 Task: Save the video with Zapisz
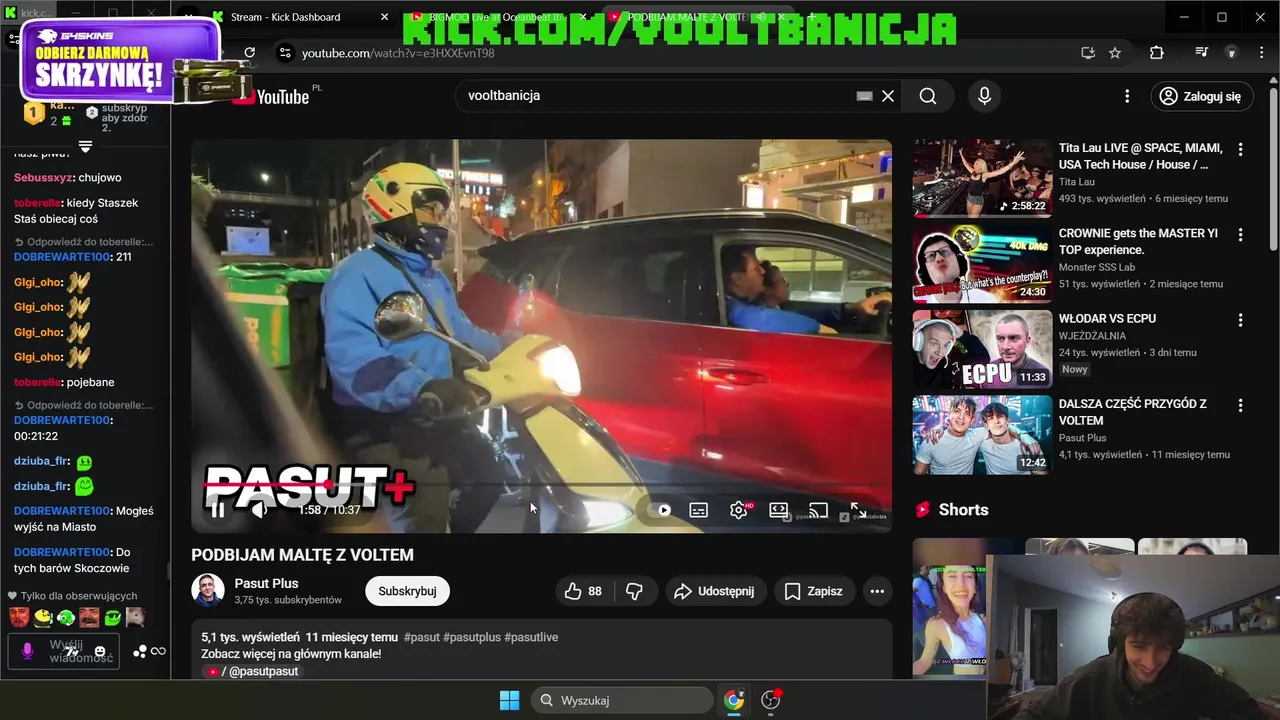813,591
